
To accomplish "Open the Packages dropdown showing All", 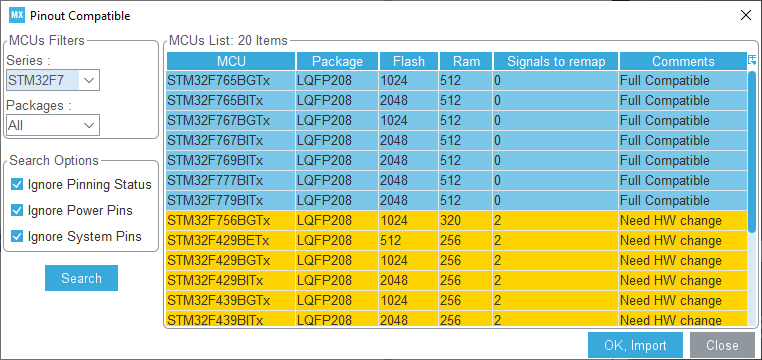I will click(x=53, y=125).
